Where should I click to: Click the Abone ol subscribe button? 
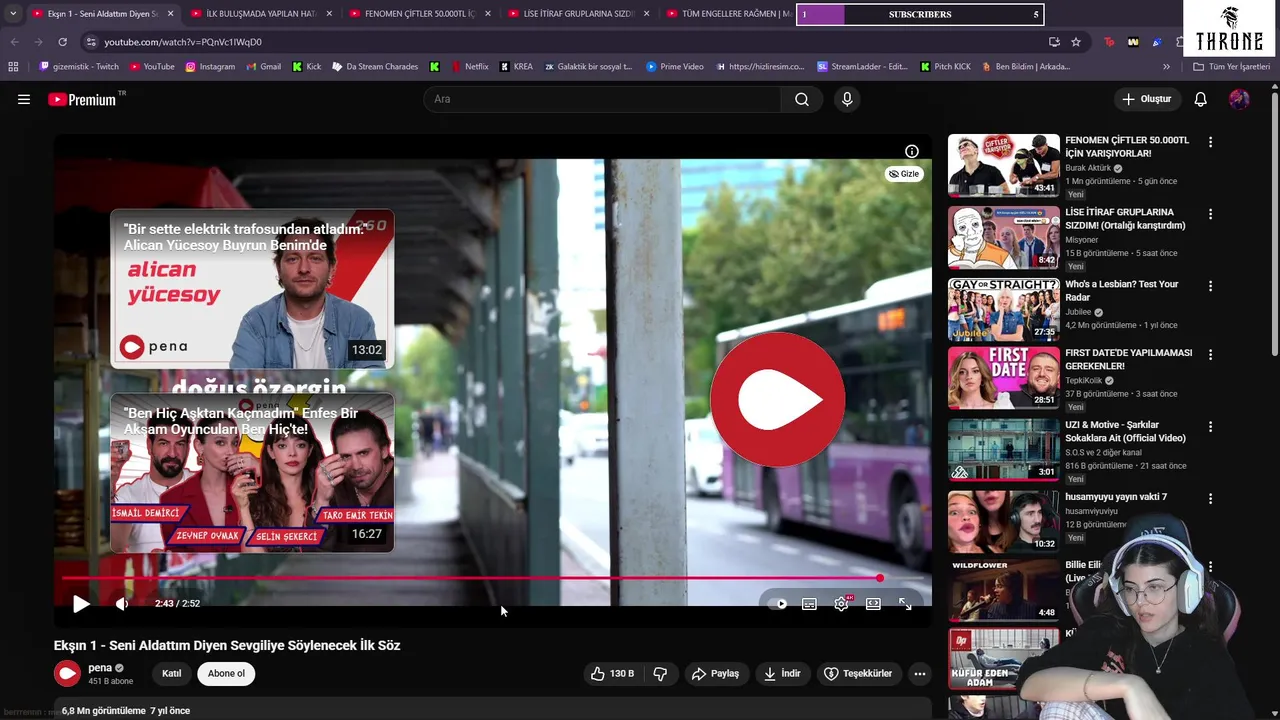tap(226, 674)
